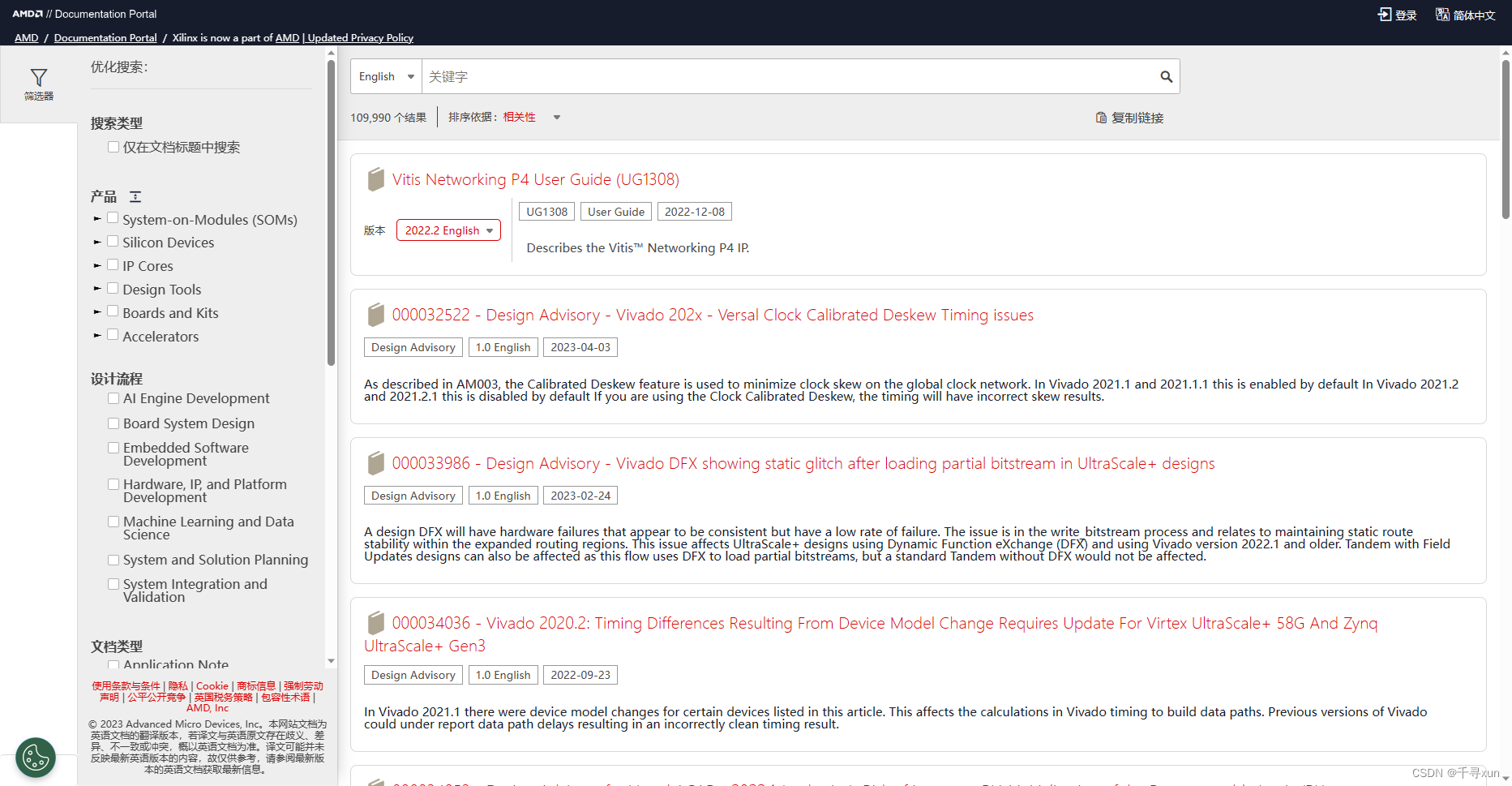This screenshot has width=1512, height=786.
Task: Click the 2023-04-03 date tag
Action: tap(580, 347)
